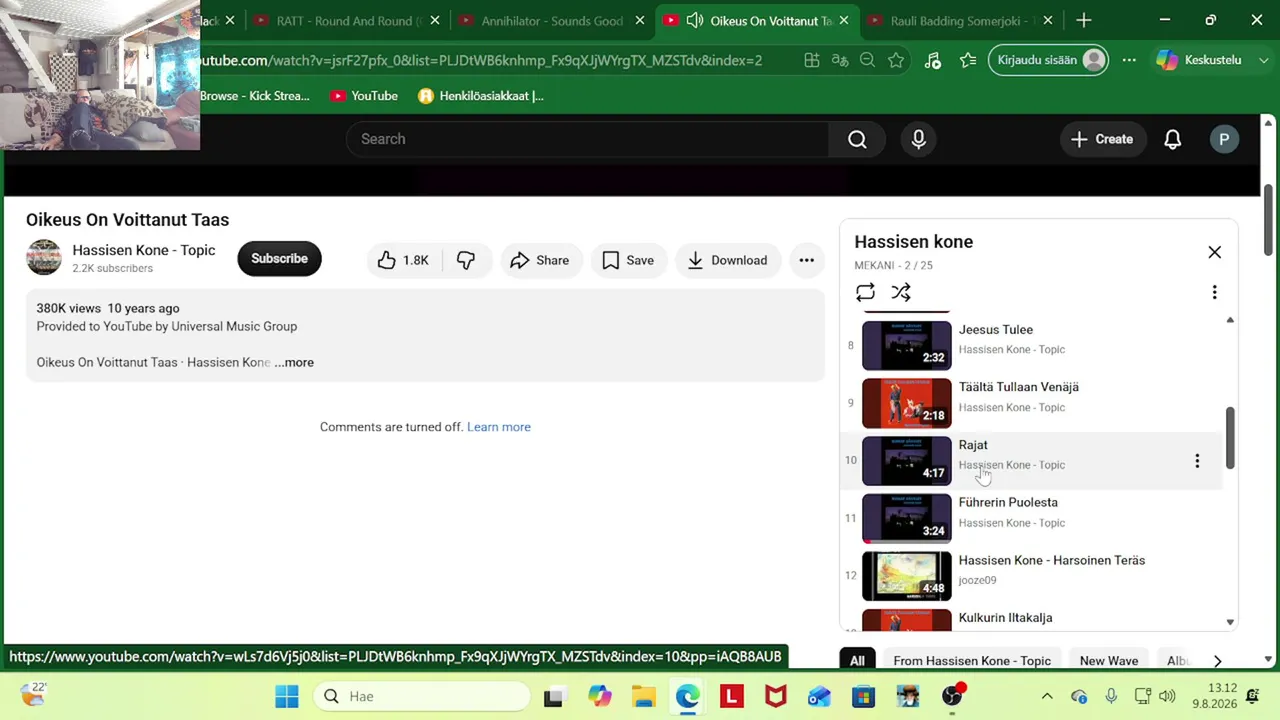Image resolution: width=1280 pixels, height=720 pixels.
Task: Close the Hassisen kone playlist panel
Action: [x=1214, y=252]
